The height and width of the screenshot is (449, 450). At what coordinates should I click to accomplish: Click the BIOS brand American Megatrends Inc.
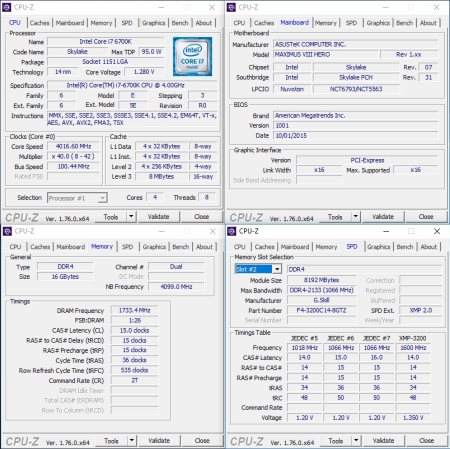pos(356,116)
